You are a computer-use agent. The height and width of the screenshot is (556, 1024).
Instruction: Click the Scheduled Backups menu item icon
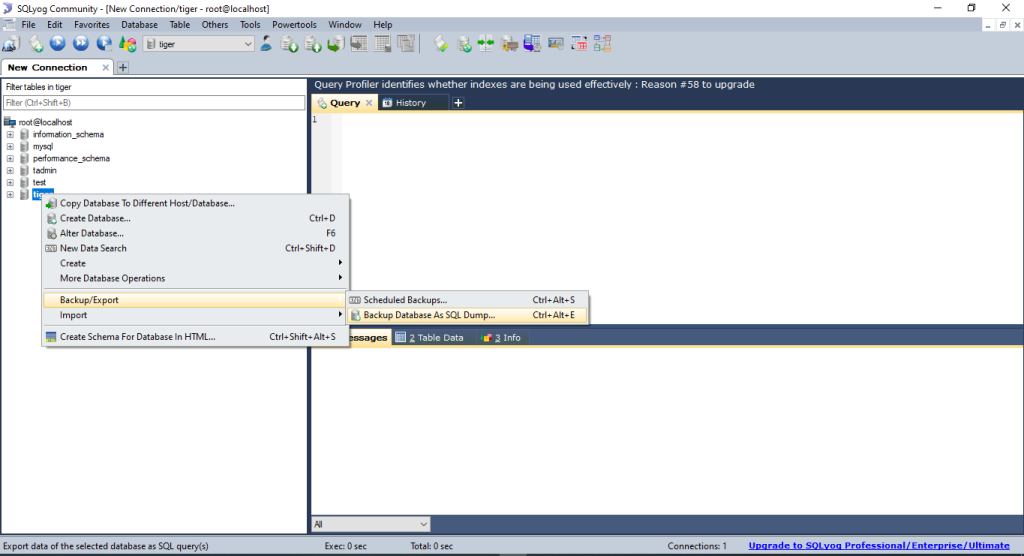[355, 300]
